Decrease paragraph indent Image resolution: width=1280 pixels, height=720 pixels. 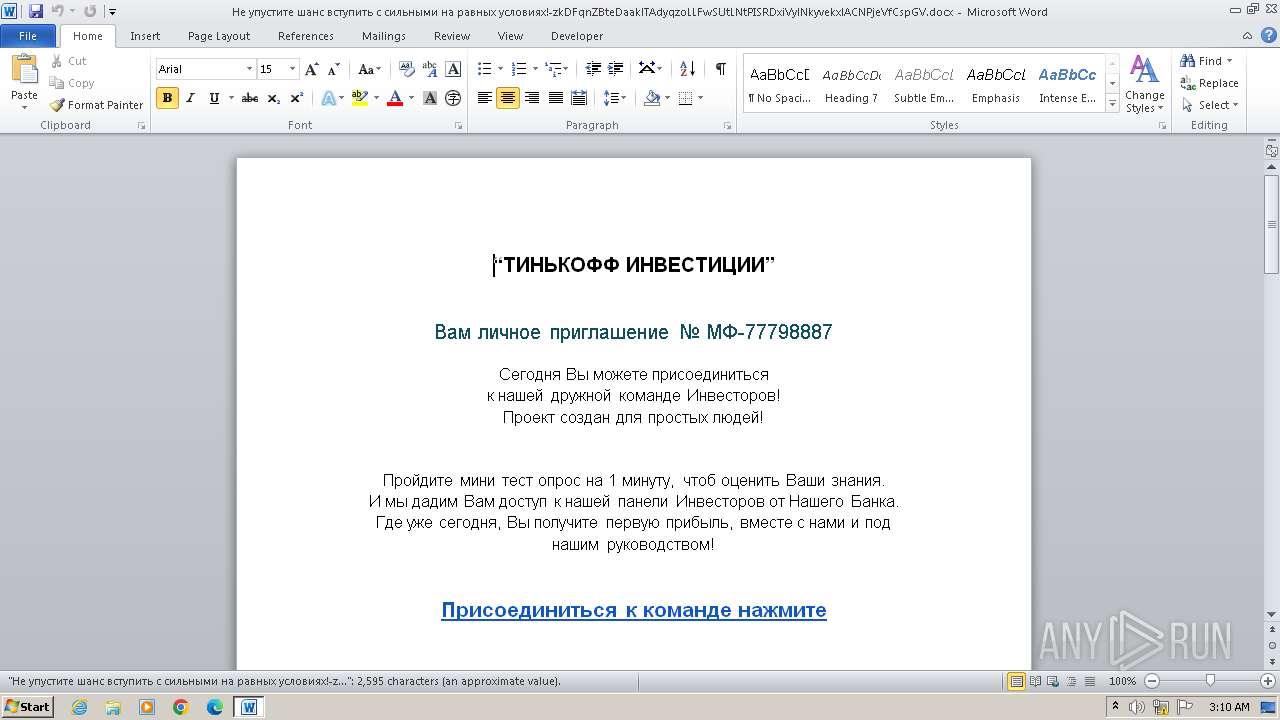pyautogui.click(x=593, y=69)
